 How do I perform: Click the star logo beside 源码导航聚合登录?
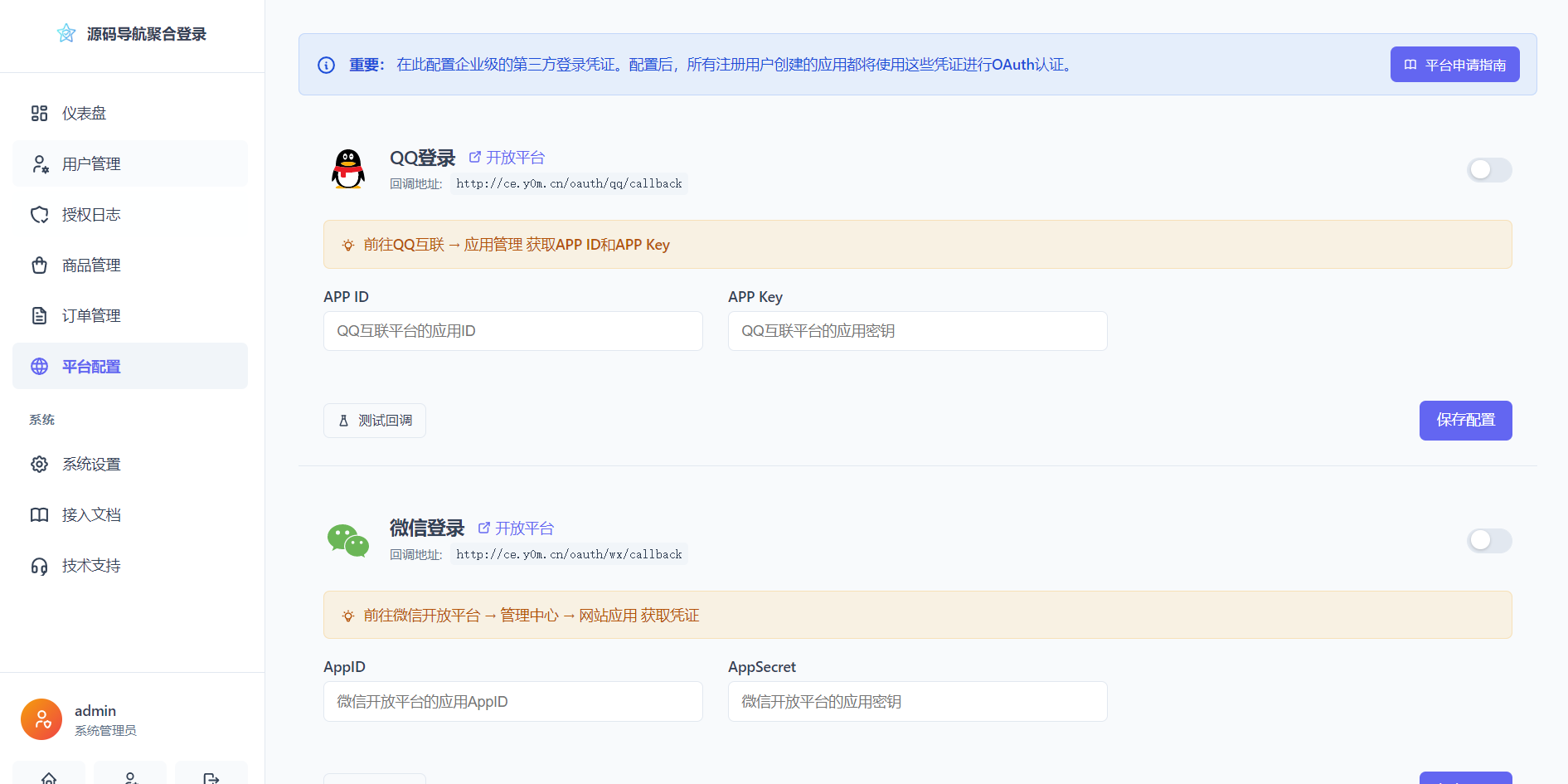(x=66, y=33)
